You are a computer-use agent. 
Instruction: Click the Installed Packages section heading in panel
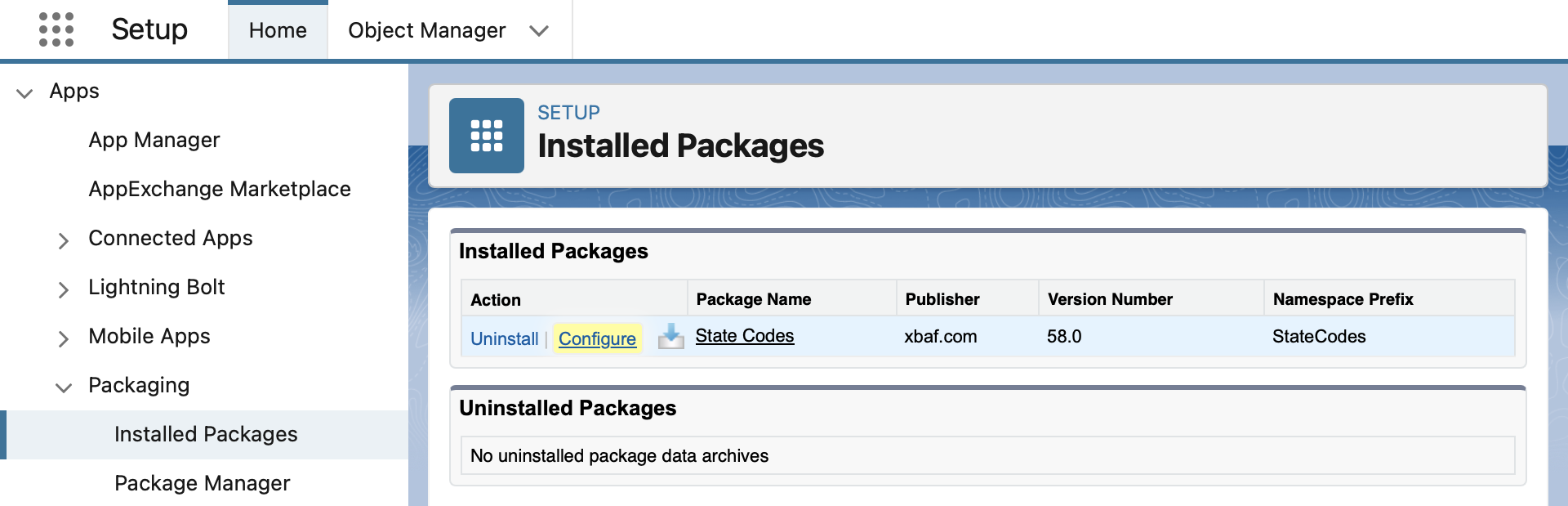click(554, 251)
